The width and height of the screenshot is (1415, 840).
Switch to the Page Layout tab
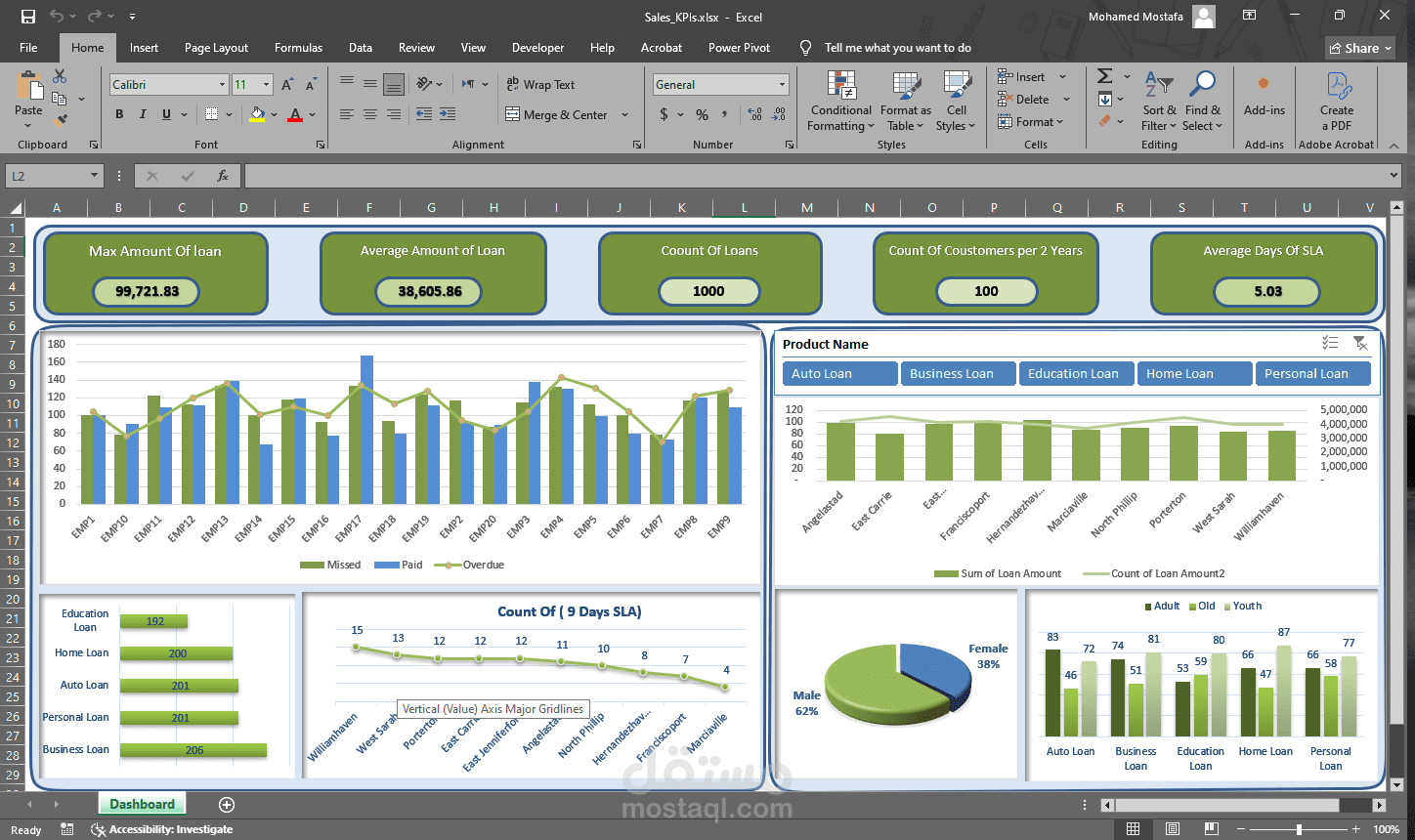tap(216, 48)
